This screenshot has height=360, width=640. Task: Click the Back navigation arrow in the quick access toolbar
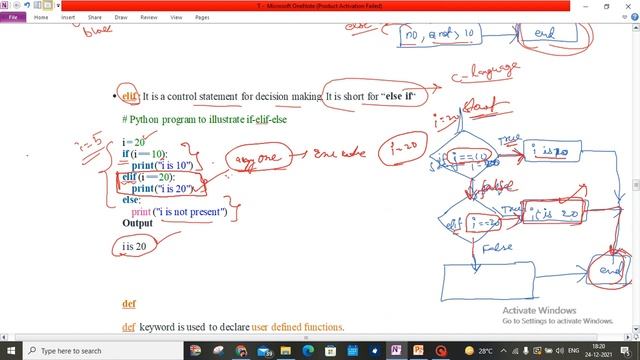coord(17,5)
